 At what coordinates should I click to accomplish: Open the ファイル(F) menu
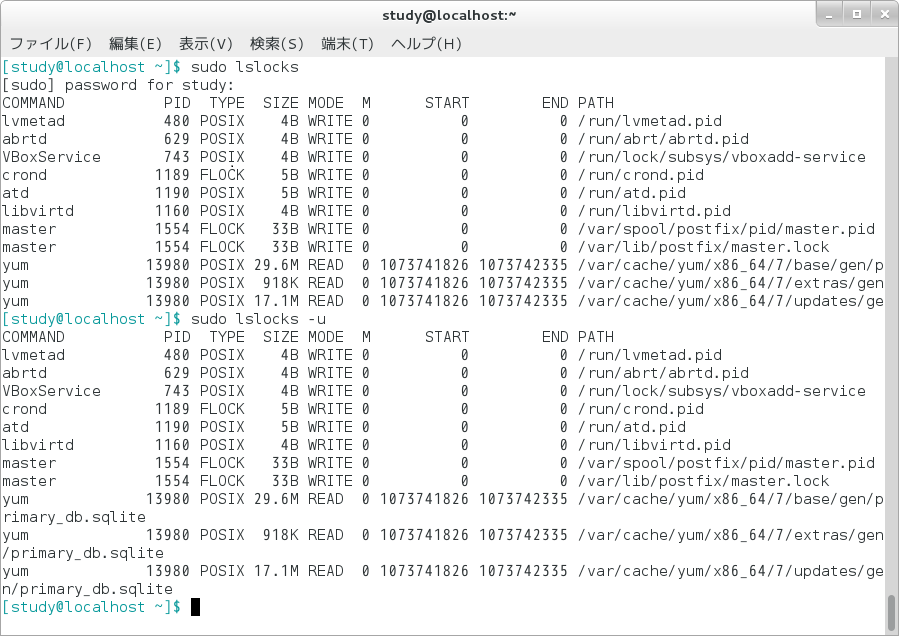[51, 43]
